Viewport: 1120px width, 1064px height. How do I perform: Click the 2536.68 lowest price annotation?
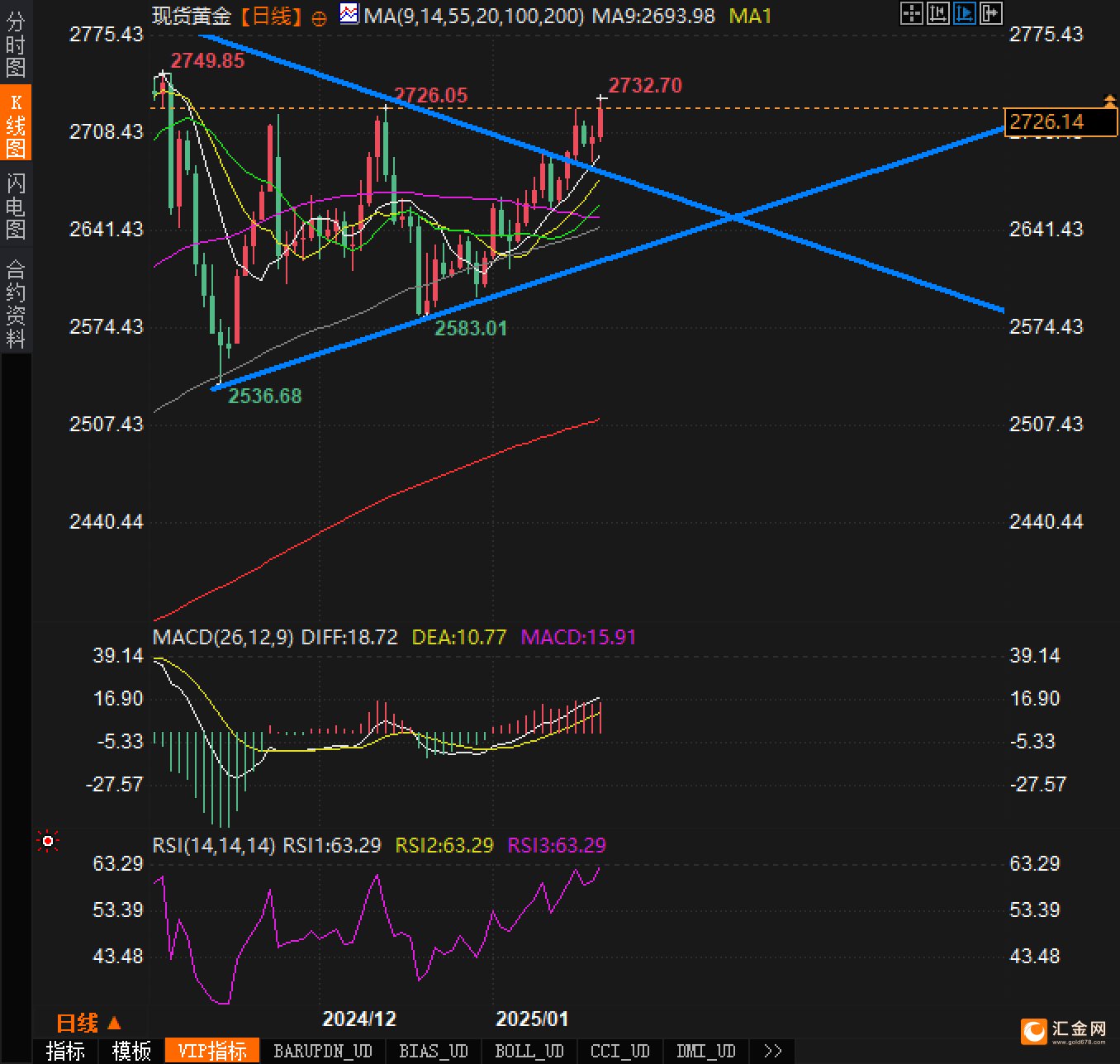click(x=264, y=396)
